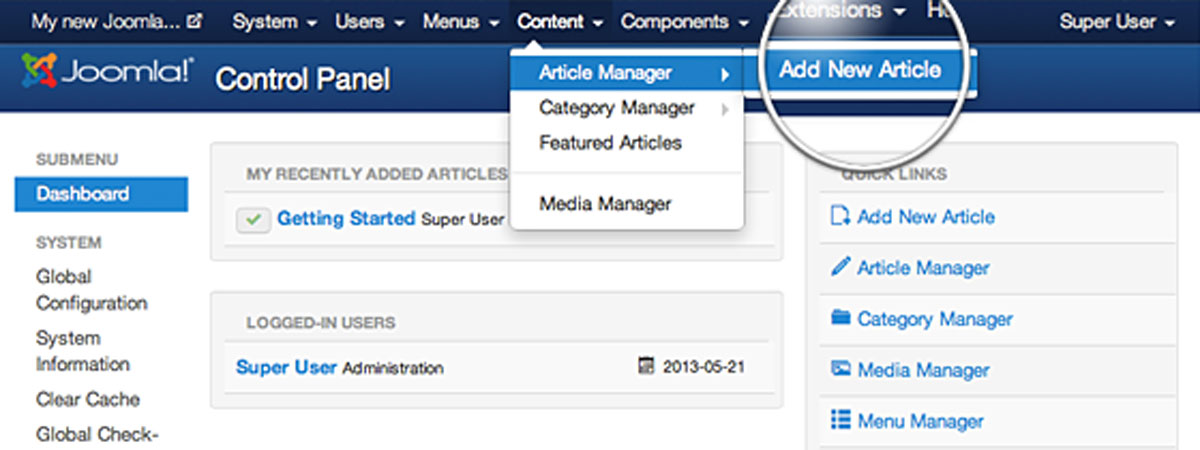Select Dashboard in the submenu sidebar
This screenshot has width=1200, height=450.
pyautogui.click(x=100, y=194)
